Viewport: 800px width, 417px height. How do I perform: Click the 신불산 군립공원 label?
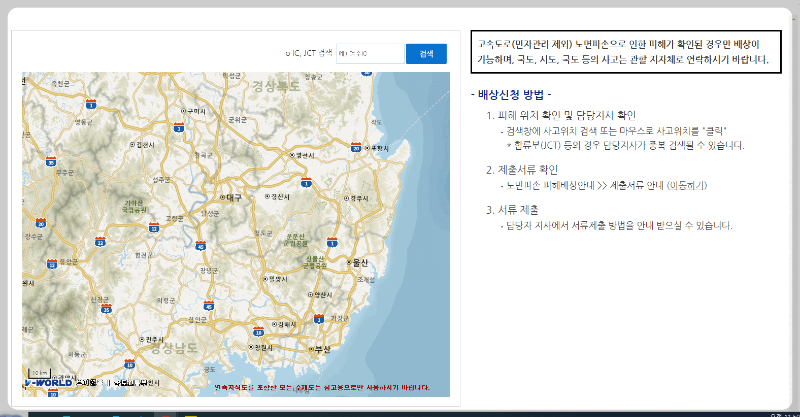pos(315,262)
